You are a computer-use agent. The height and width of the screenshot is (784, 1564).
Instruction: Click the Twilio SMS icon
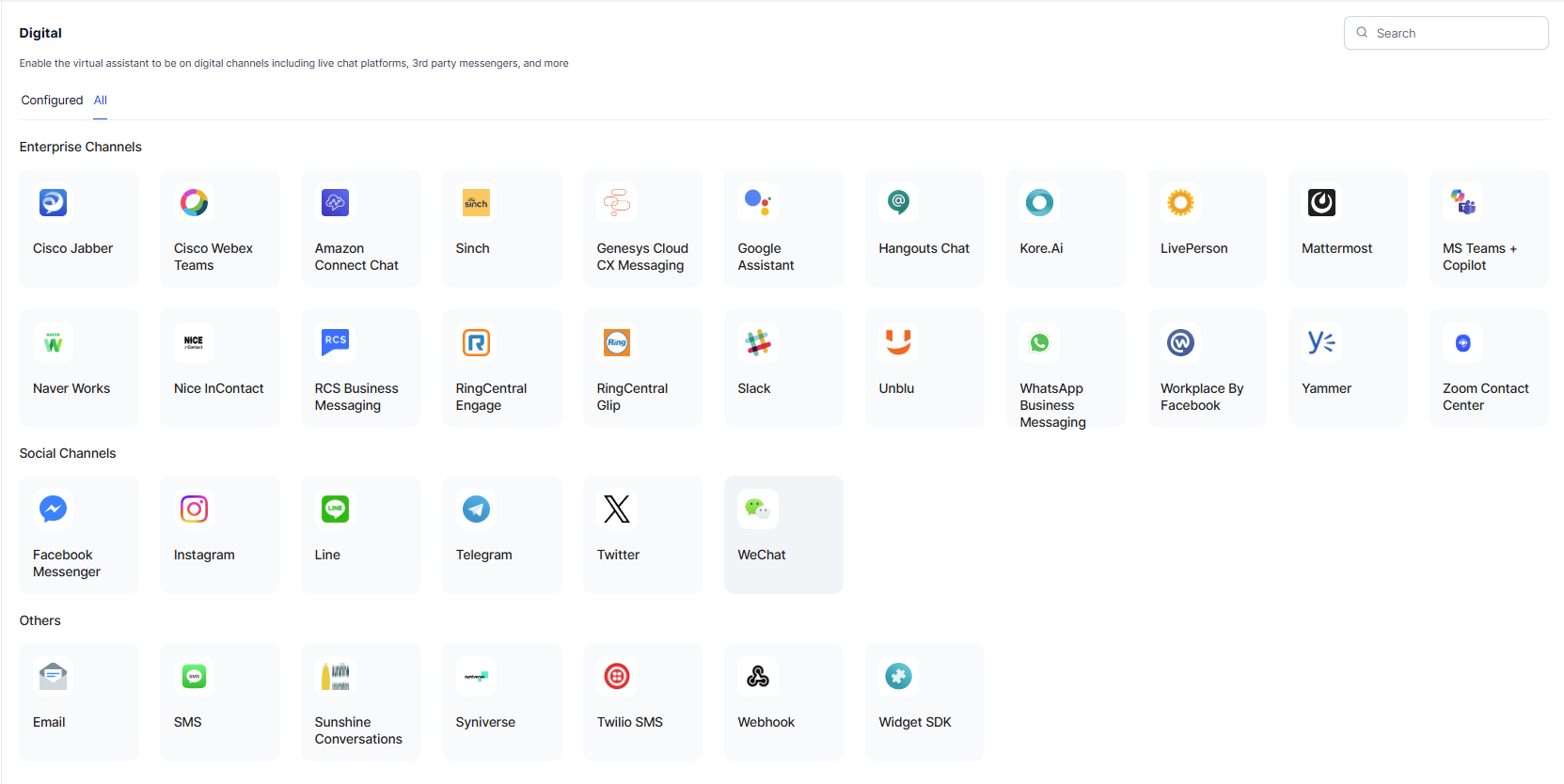(x=617, y=677)
